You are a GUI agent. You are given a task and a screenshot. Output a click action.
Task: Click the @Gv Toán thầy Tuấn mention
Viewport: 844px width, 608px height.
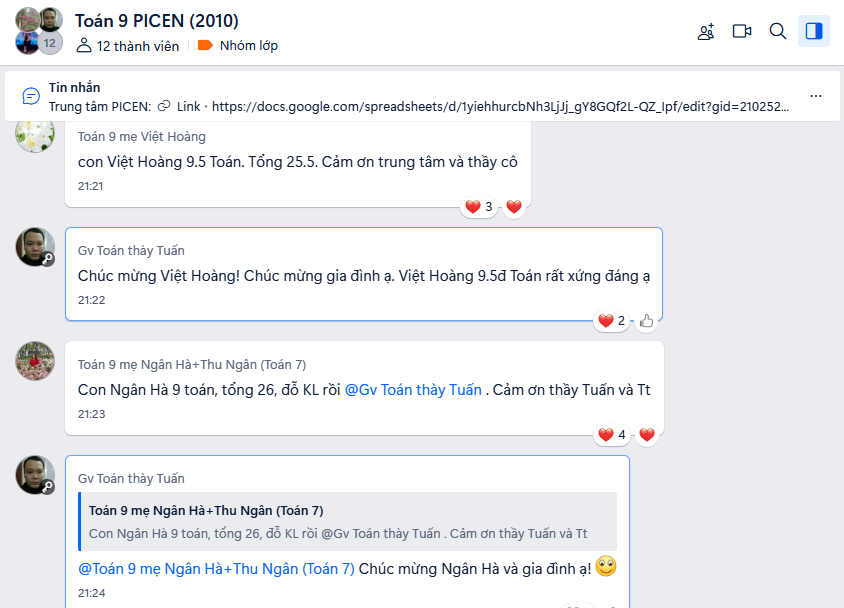(x=413, y=390)
